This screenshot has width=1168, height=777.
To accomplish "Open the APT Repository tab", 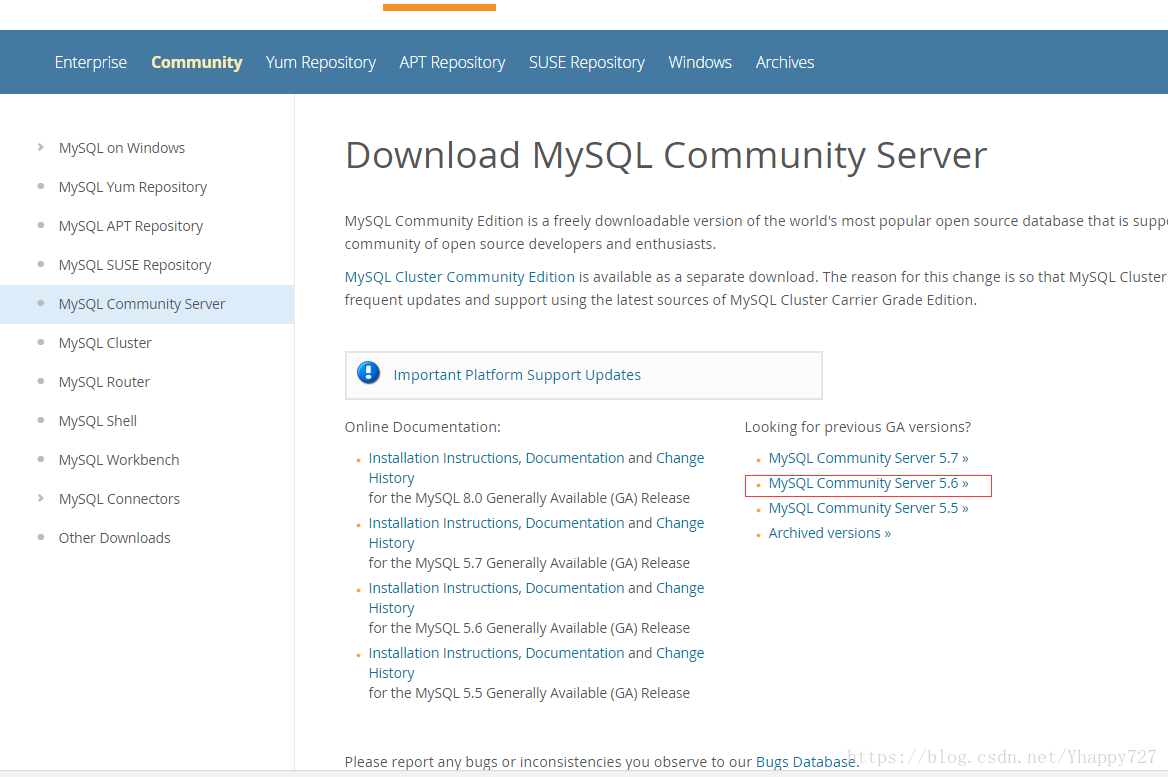I will (452, 63).
